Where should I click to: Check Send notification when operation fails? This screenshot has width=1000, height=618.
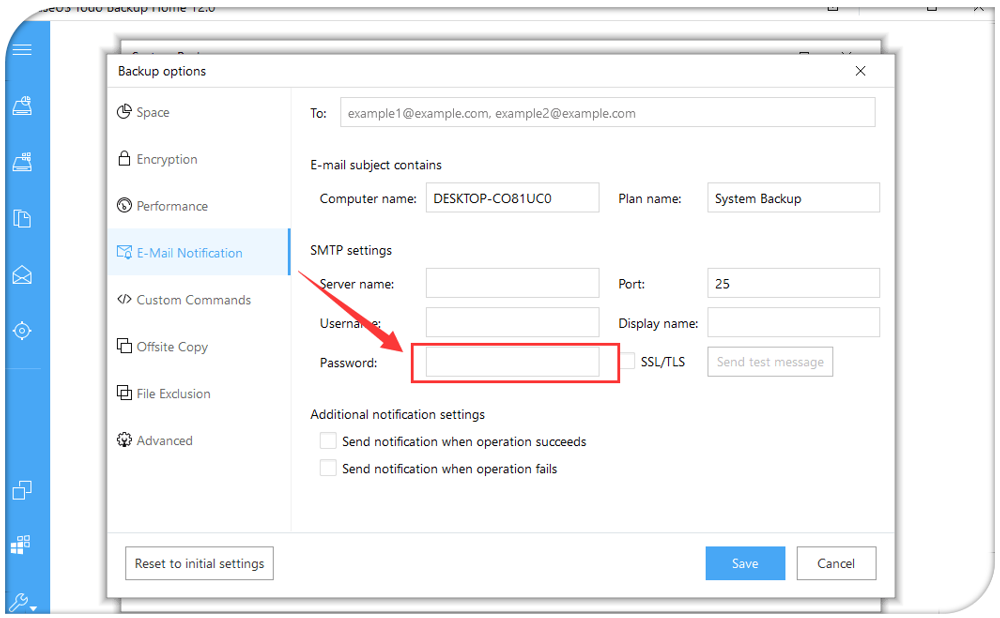(x=328, y=468)
